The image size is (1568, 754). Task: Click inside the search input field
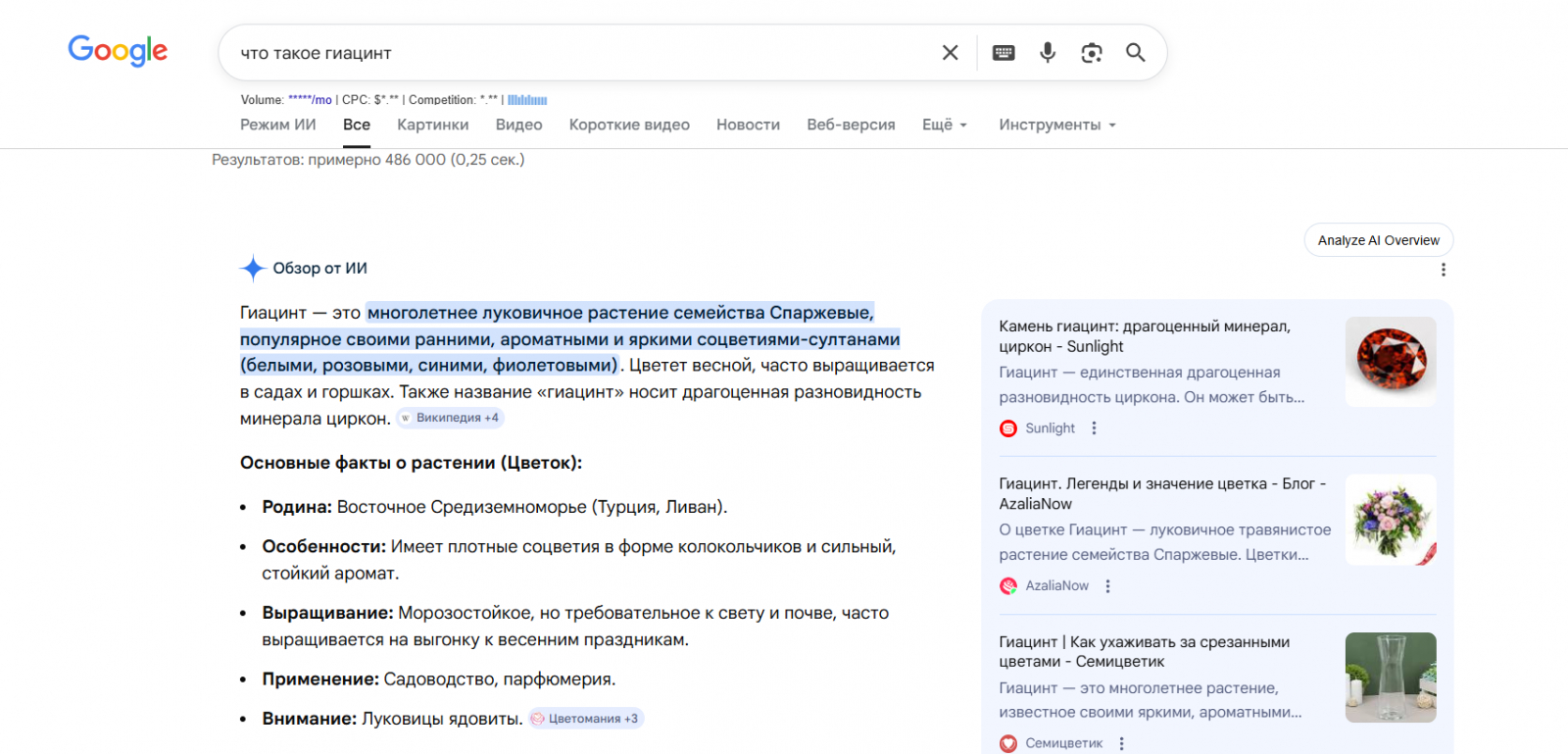point(578,53)
